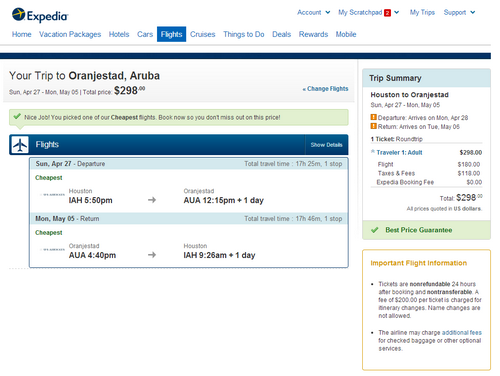Image resolution: width=500 pixels, height=376 pixels.
Task: Click the Expedia logo icon
Action: click(18, 15)
